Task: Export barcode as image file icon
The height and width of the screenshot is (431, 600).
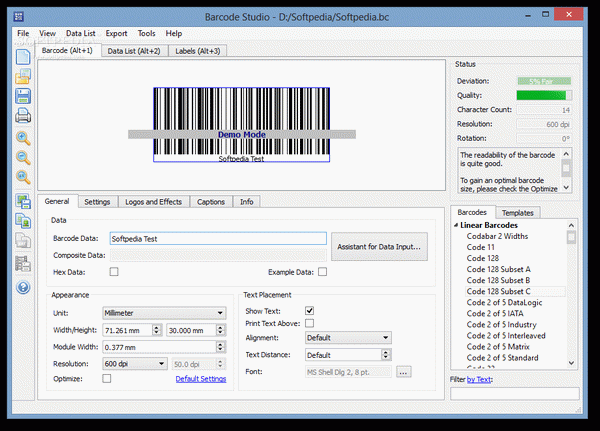Action: pyautogui.click(x=23, y=202)
